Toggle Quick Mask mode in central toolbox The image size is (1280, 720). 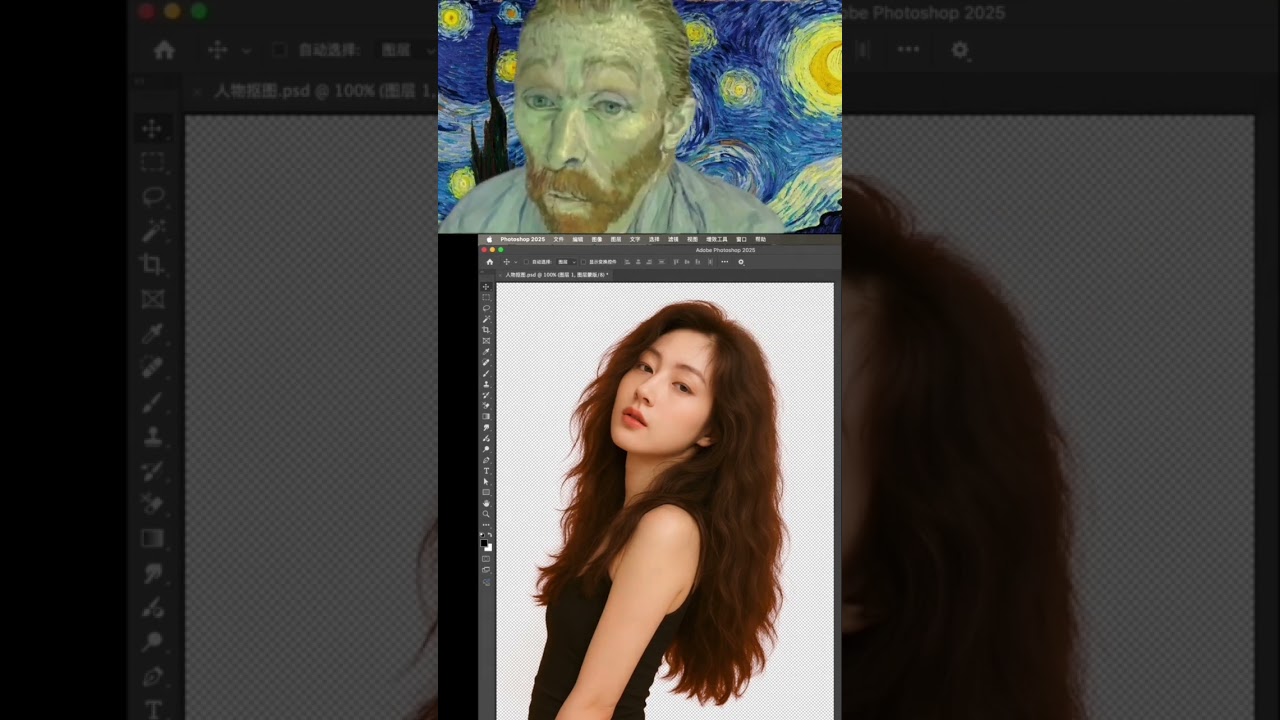pos(486,558)
